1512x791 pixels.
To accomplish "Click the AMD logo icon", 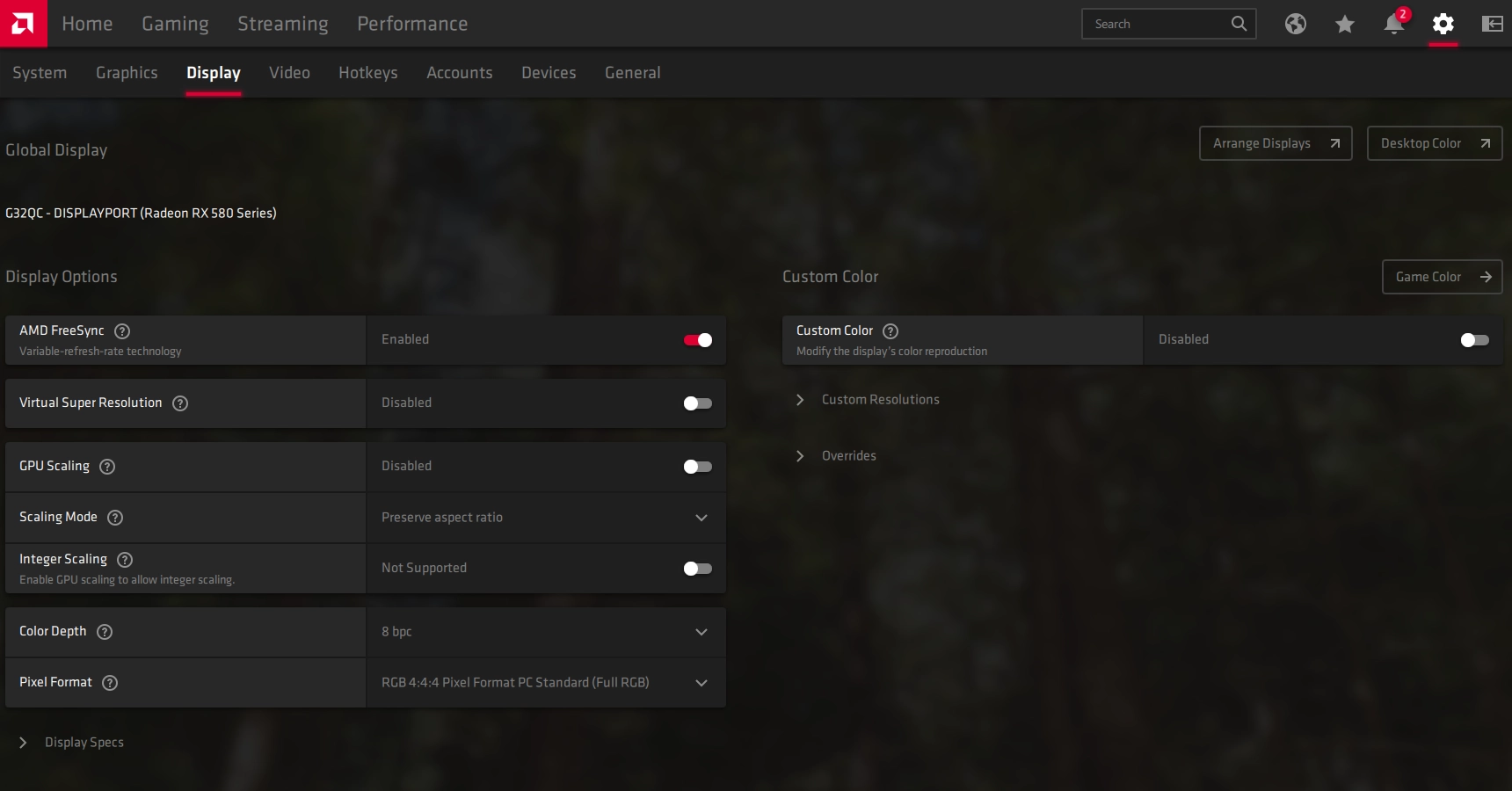I will 23,24.
